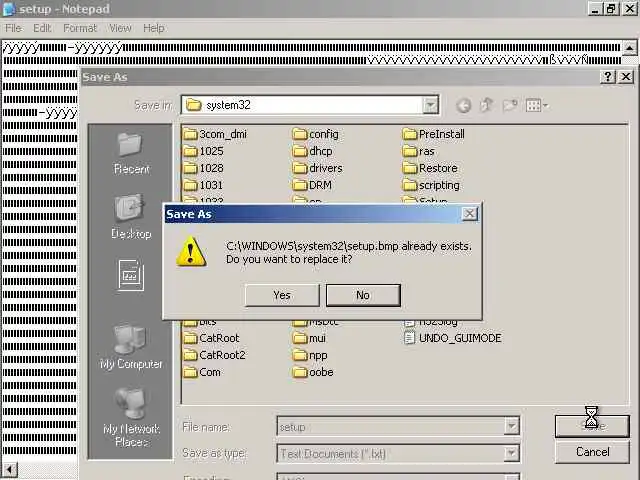Select the dhcp folder
This screenshot has height=480, width=640.
[313, 151]
